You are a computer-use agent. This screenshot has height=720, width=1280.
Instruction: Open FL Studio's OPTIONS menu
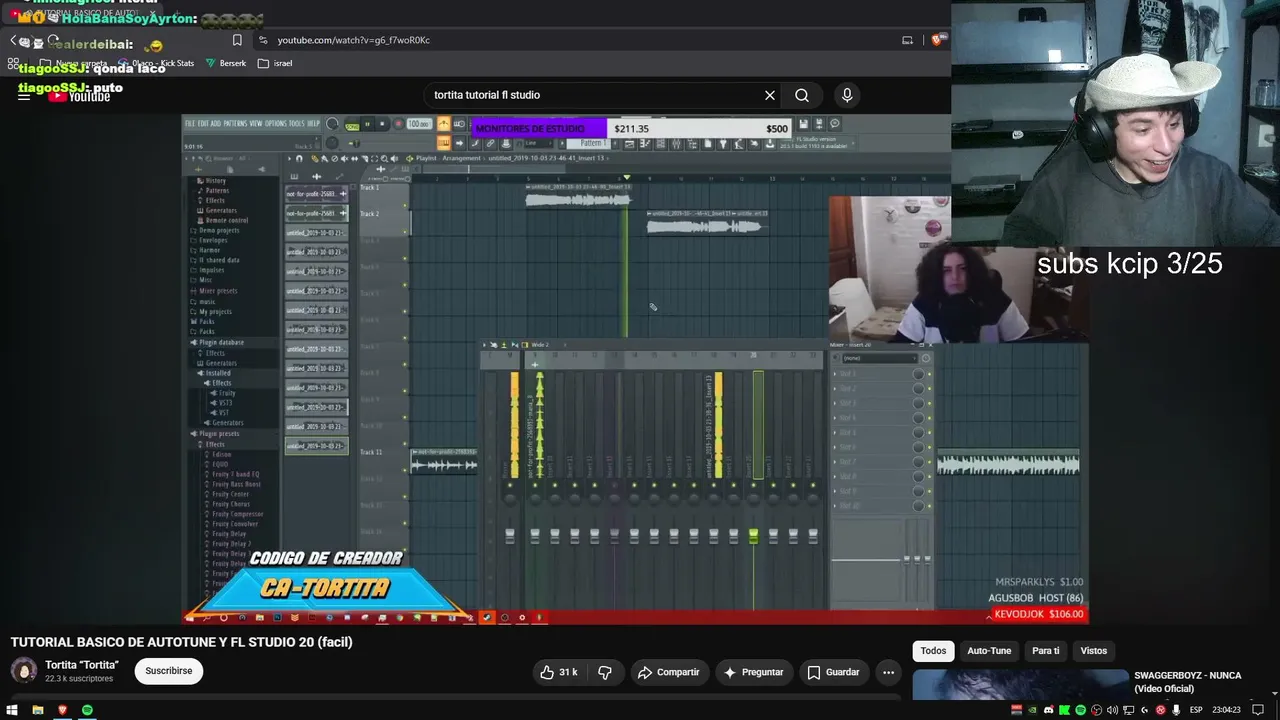(275, 123)
